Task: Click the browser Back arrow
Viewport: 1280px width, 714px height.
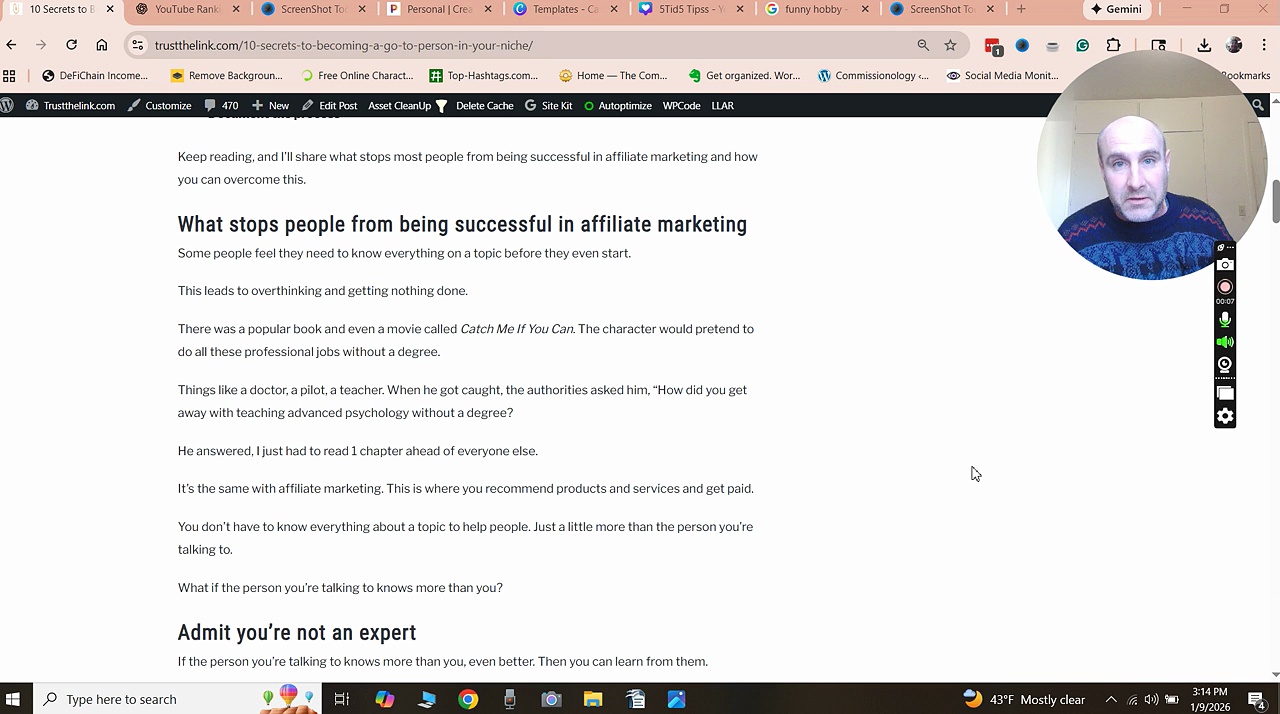Action: tap(11, 45)
